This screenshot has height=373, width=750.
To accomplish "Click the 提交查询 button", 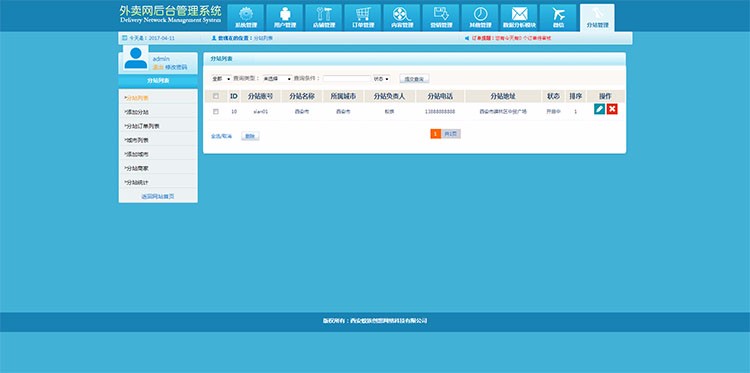I will coord(414,78).
